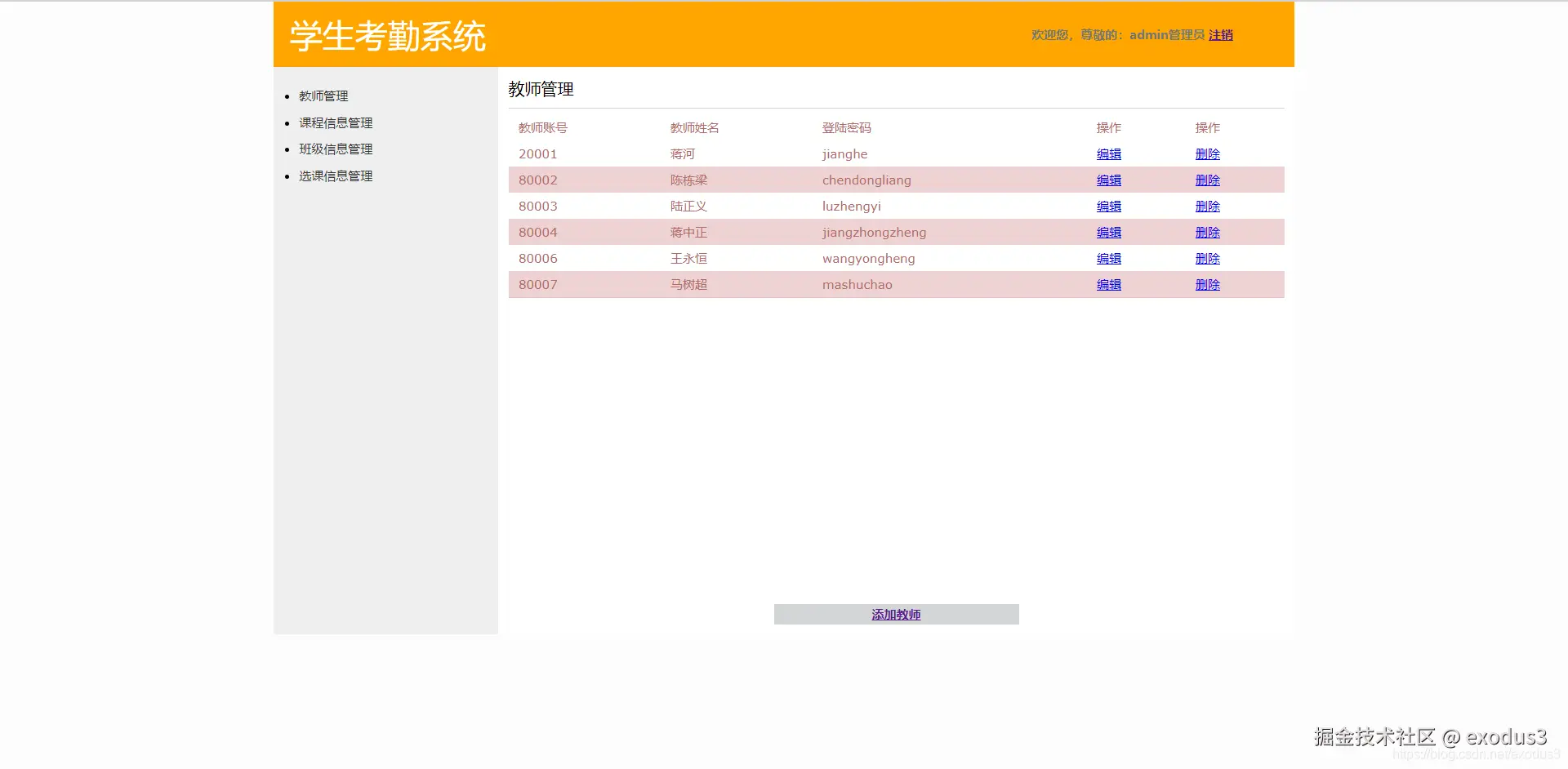Open 选课信息管理 in the sidebar
This screenshot has height=769, width=1568.
pos(336,176)
